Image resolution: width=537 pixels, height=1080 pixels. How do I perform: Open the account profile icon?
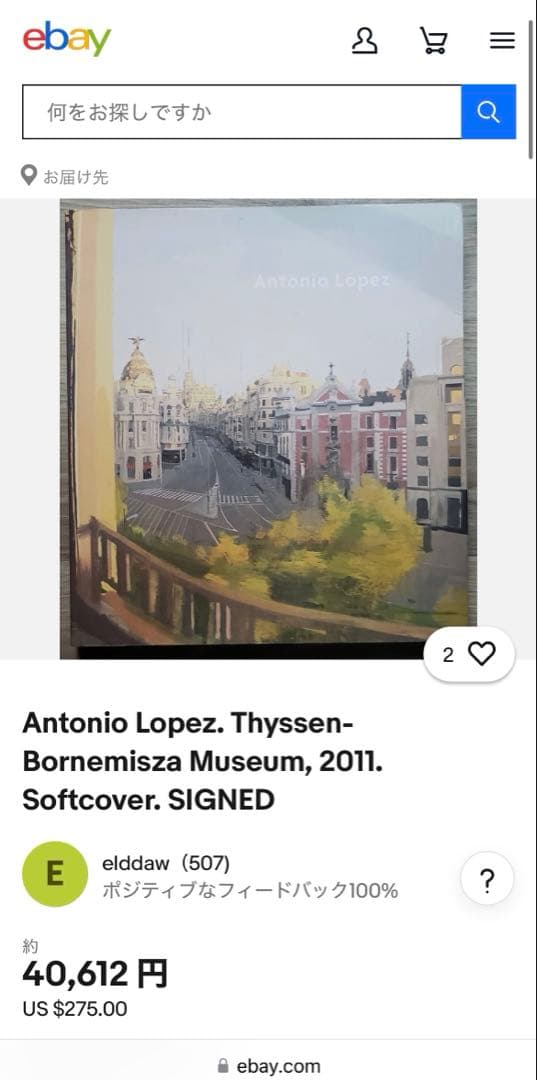click(364, 41)
